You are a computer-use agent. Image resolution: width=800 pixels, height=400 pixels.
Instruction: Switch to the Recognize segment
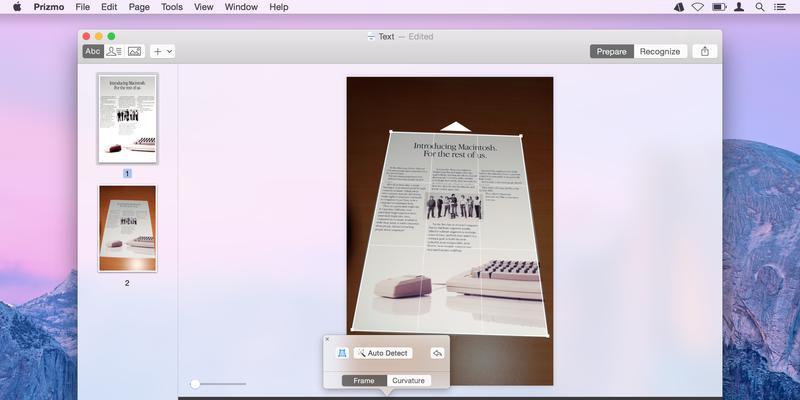(x=660, y=51)
